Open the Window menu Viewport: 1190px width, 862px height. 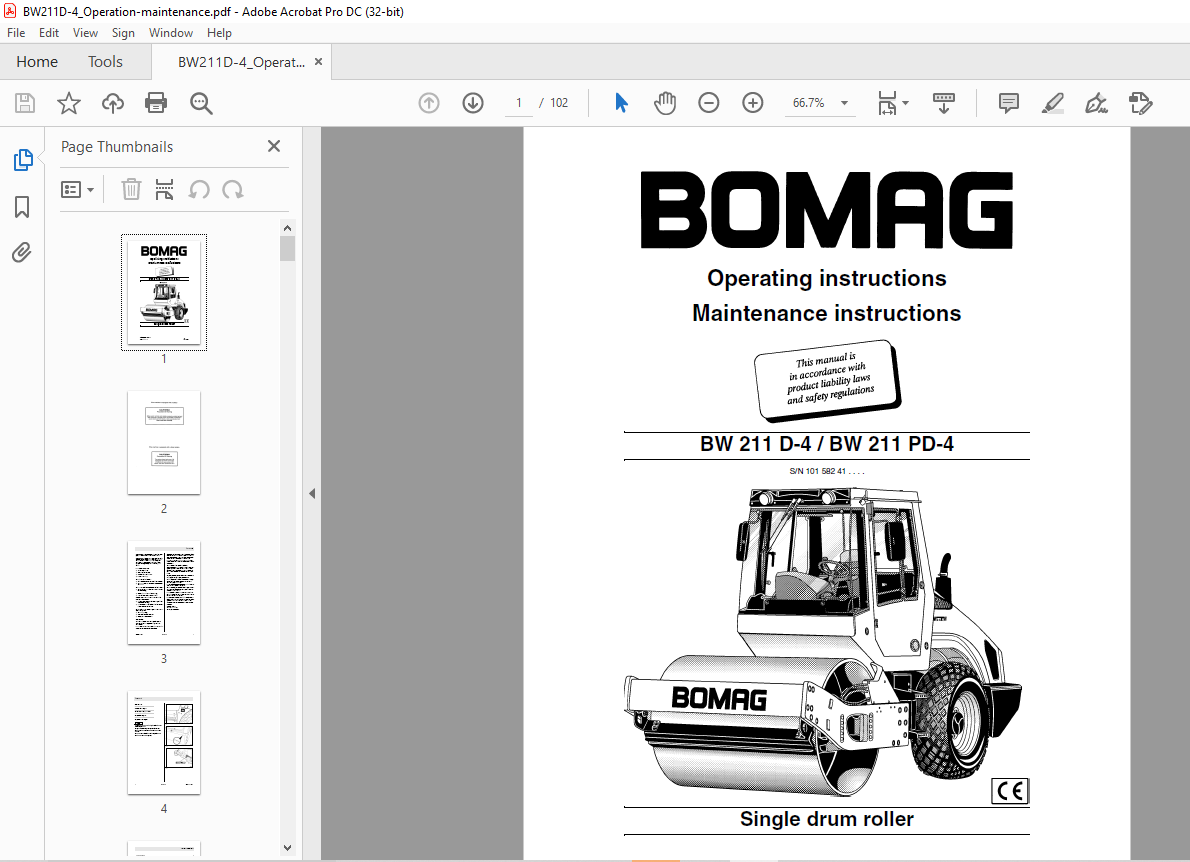(x=171, y=33)
